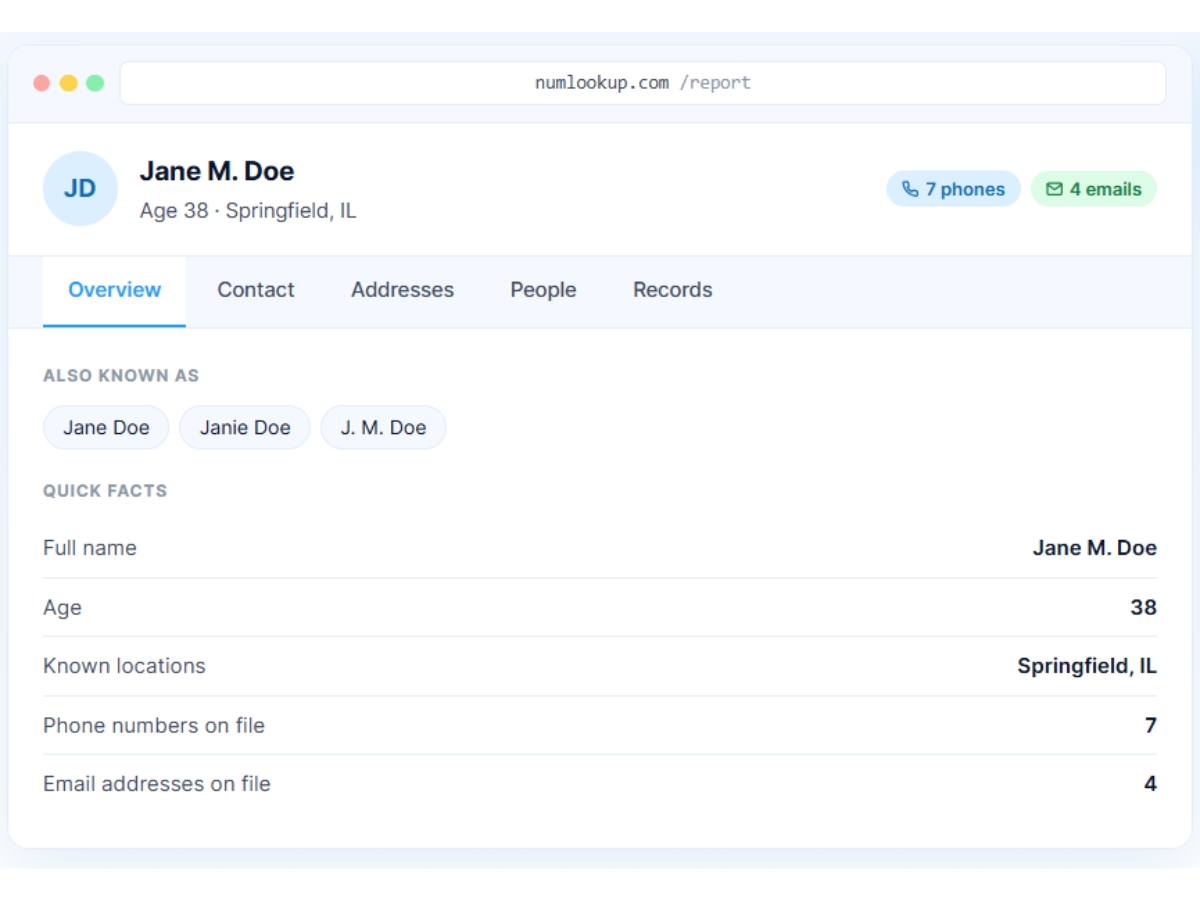Switch to the Overview tab
Viewport: 1200px width, 900px height.
click(114, 290)
